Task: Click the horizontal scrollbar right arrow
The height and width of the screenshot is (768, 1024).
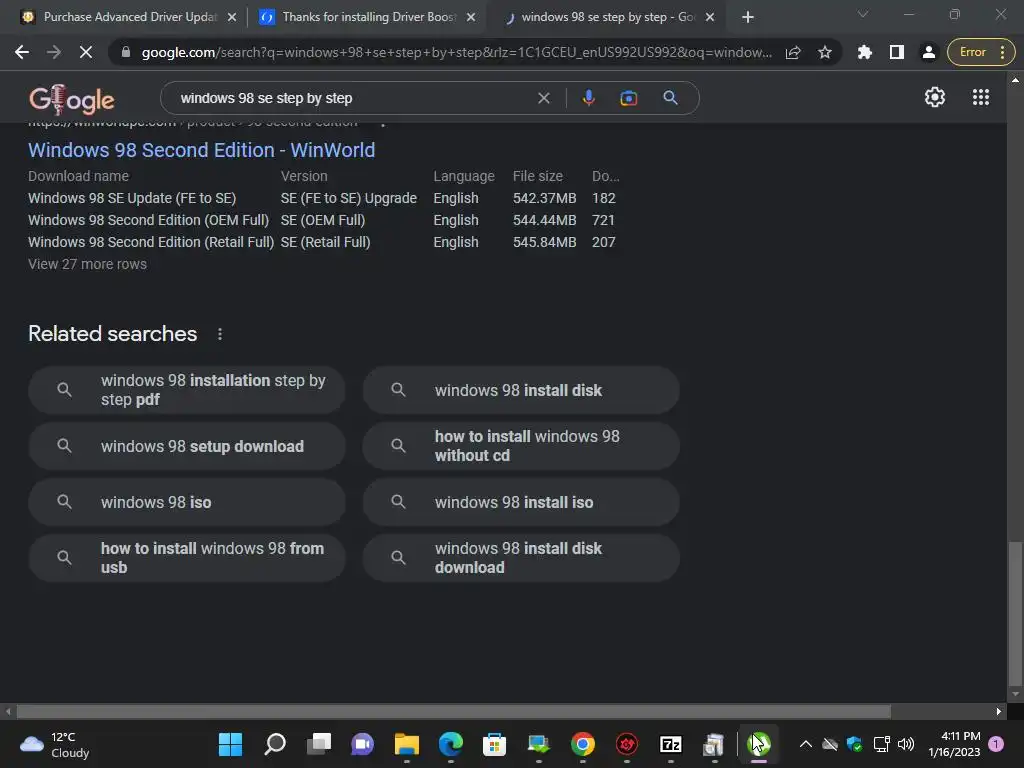Action: (999, 711)
